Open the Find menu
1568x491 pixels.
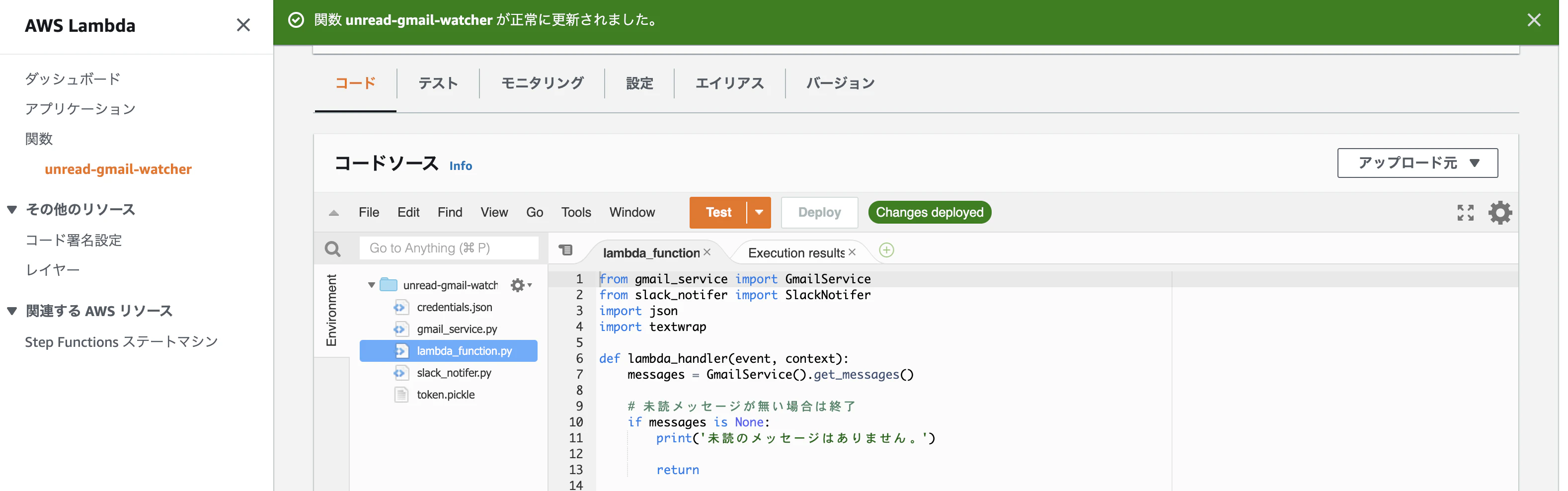click(450, 213)
